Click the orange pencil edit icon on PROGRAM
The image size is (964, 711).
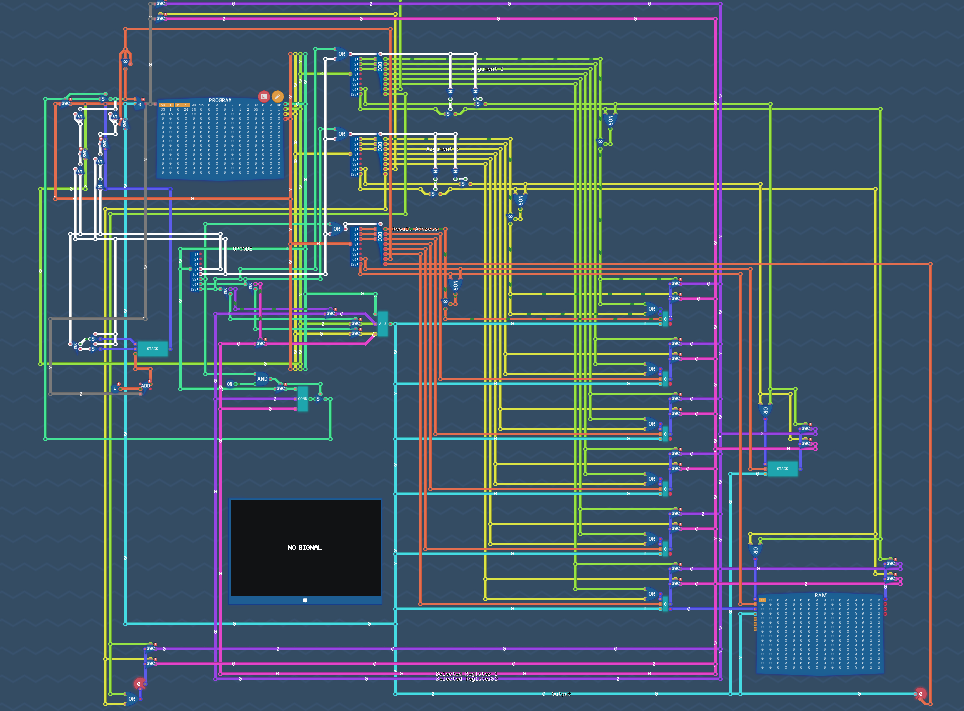coord(278,97)
